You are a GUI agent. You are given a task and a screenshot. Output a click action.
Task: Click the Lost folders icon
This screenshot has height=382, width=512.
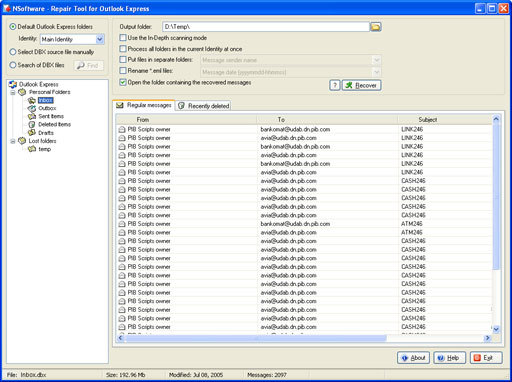[22, 141]
